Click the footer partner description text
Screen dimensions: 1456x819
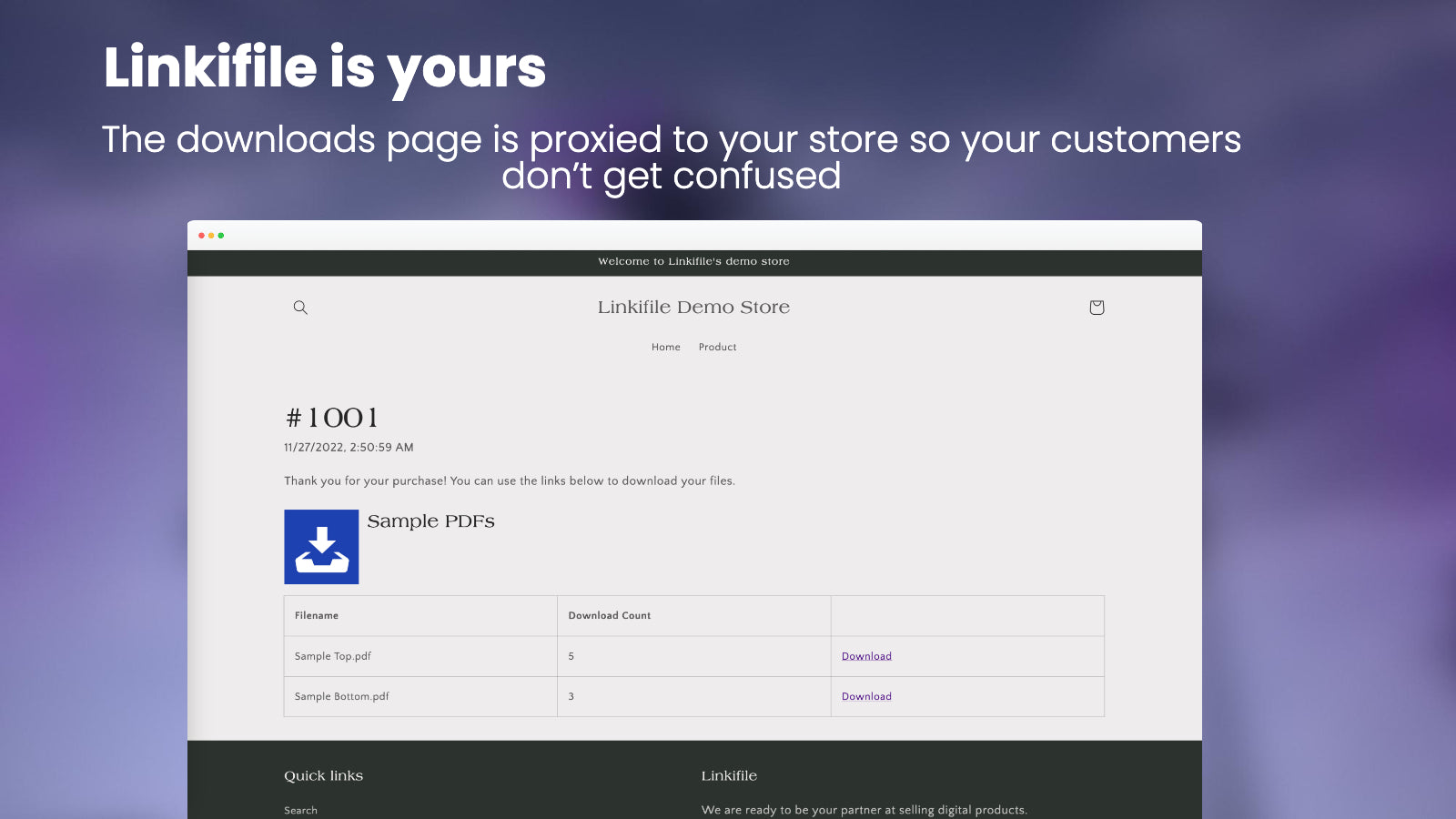click(864, 810)
